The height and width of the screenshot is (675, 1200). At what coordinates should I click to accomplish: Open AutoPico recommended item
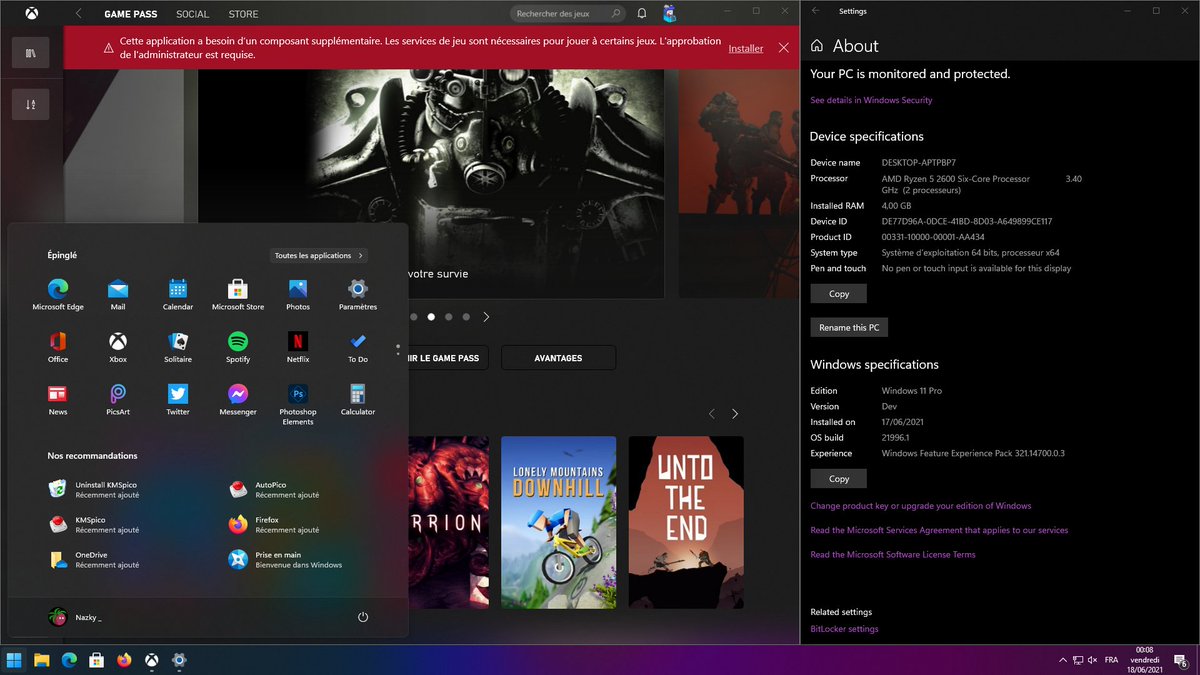click(275, 490)
